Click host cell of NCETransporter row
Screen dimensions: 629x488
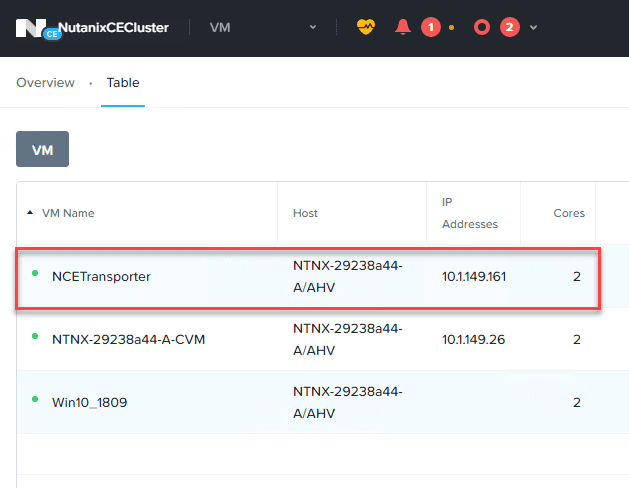[x=347, y=276]
